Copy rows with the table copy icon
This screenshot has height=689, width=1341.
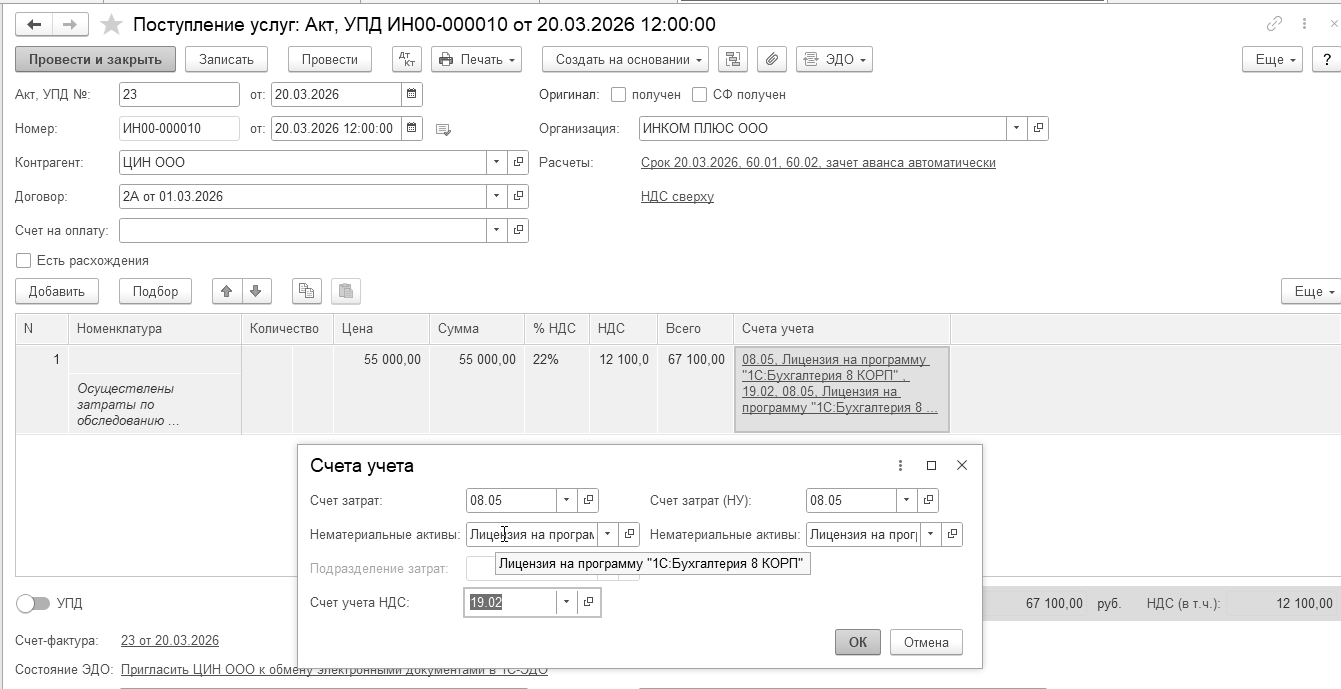[306, 291]
